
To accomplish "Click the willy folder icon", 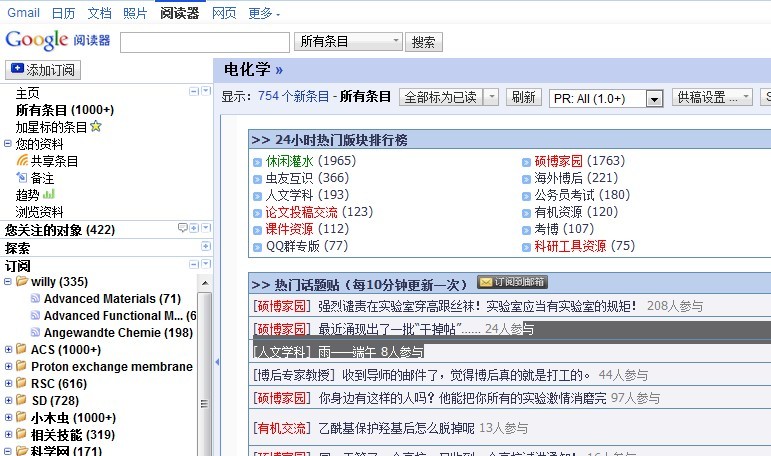I will (22, 281).
